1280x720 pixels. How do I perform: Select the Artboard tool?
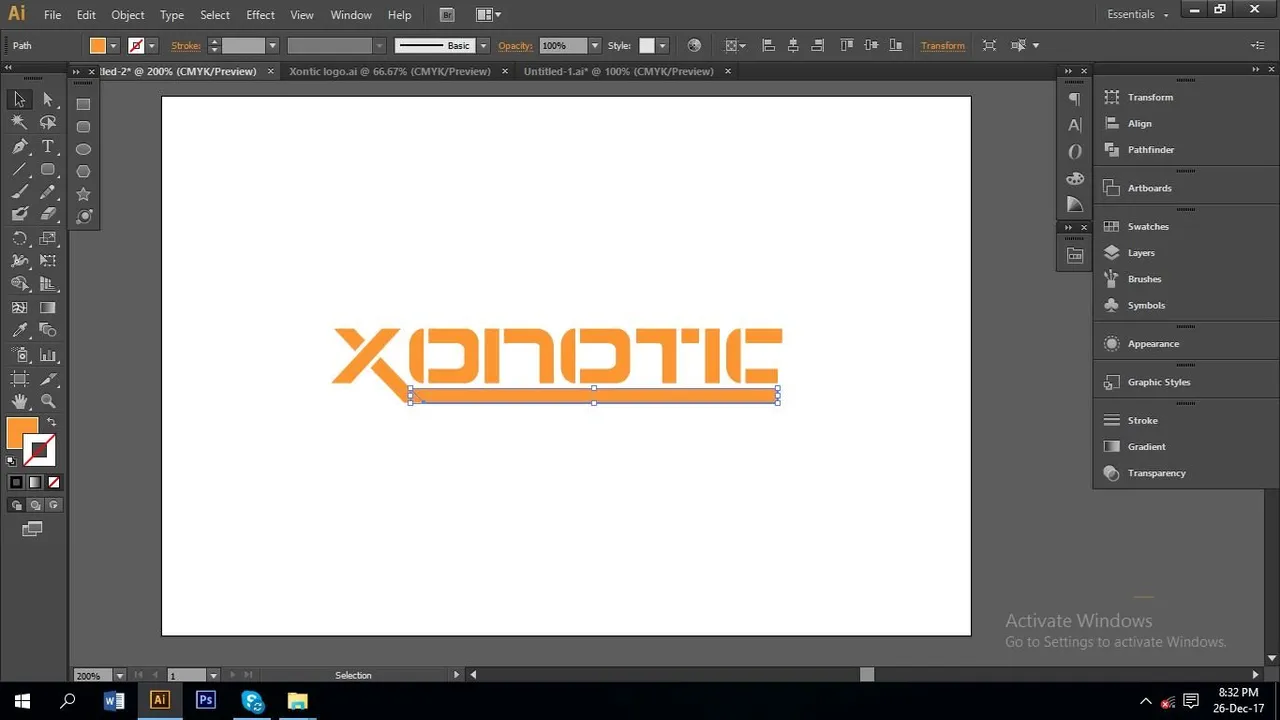coord(19,378)
